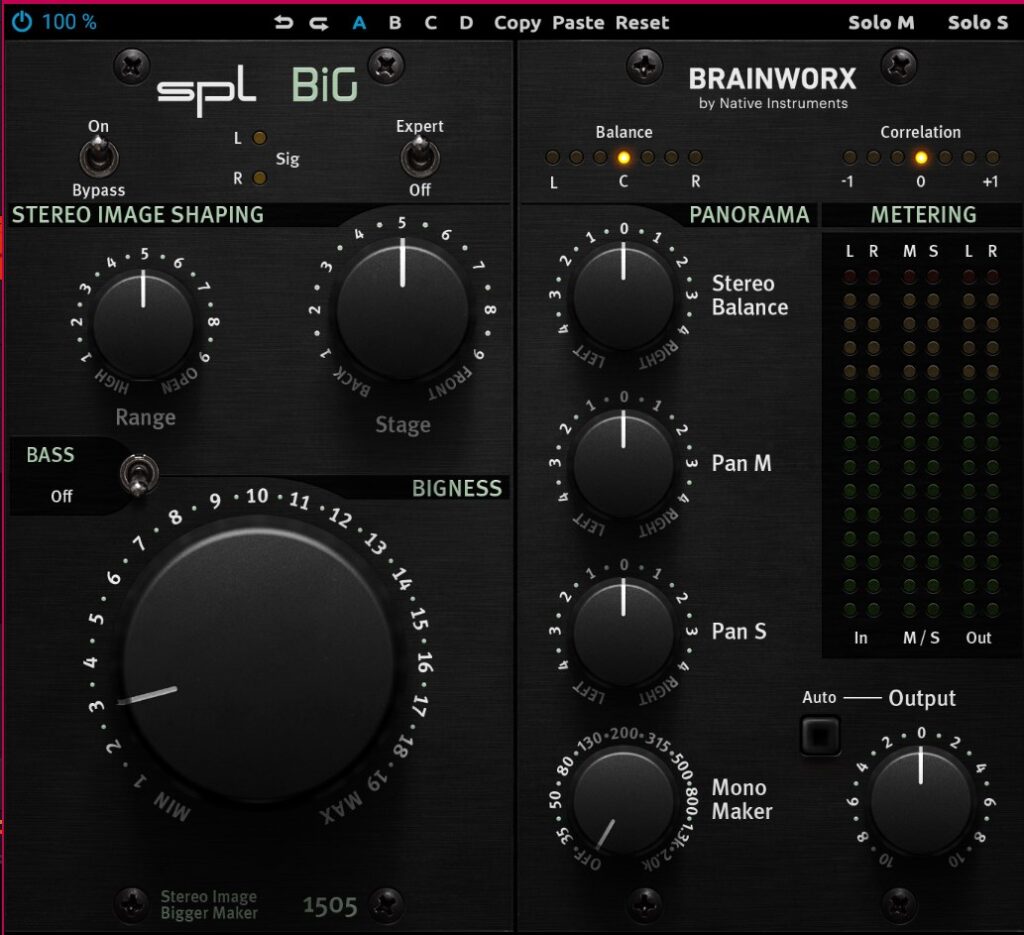
Task: Switch to preset slot C
Action: 430,23
